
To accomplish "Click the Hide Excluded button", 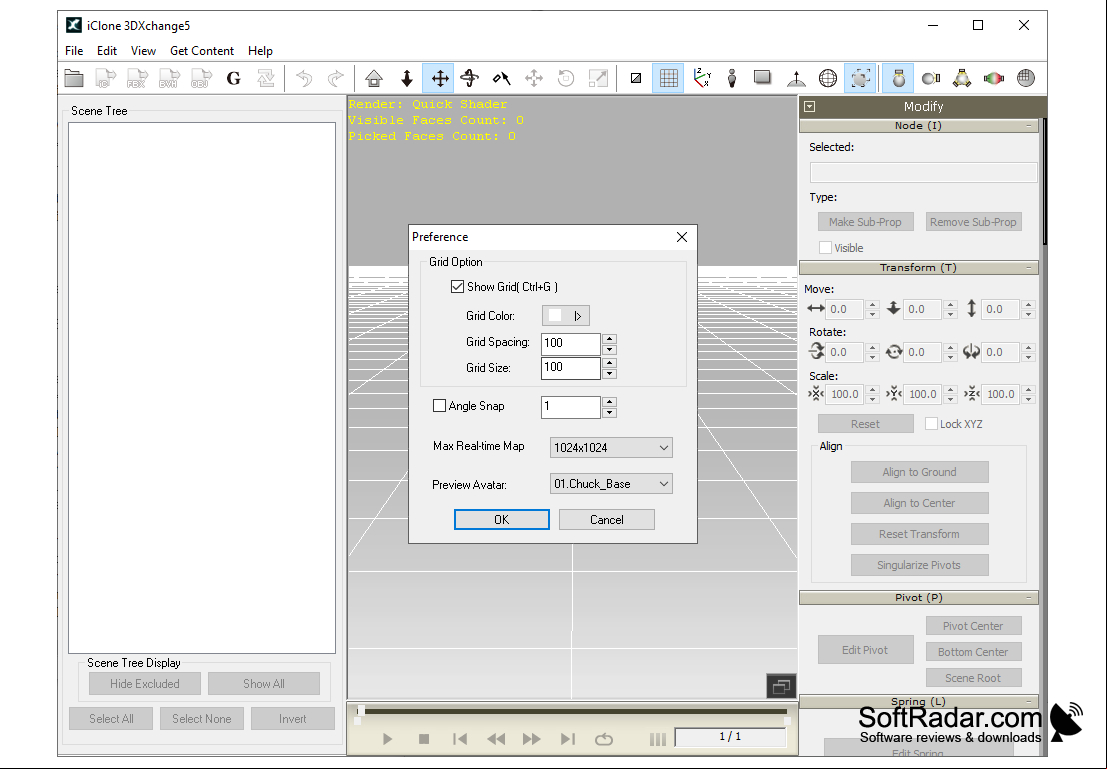I will coord(145,684).
